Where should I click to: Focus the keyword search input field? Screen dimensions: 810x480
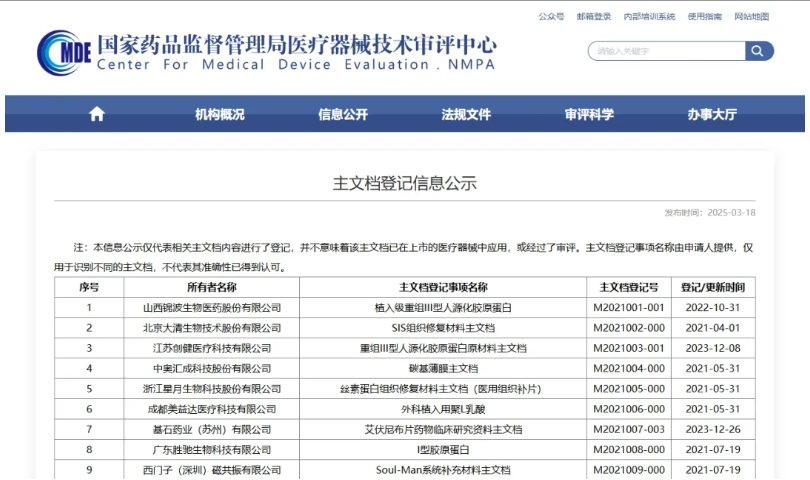(665, 50)
